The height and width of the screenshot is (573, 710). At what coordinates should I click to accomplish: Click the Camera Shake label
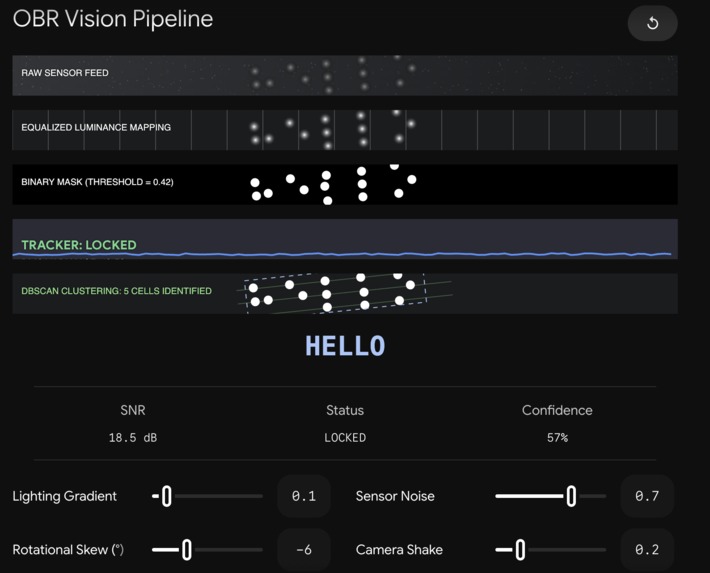point(399,550)
